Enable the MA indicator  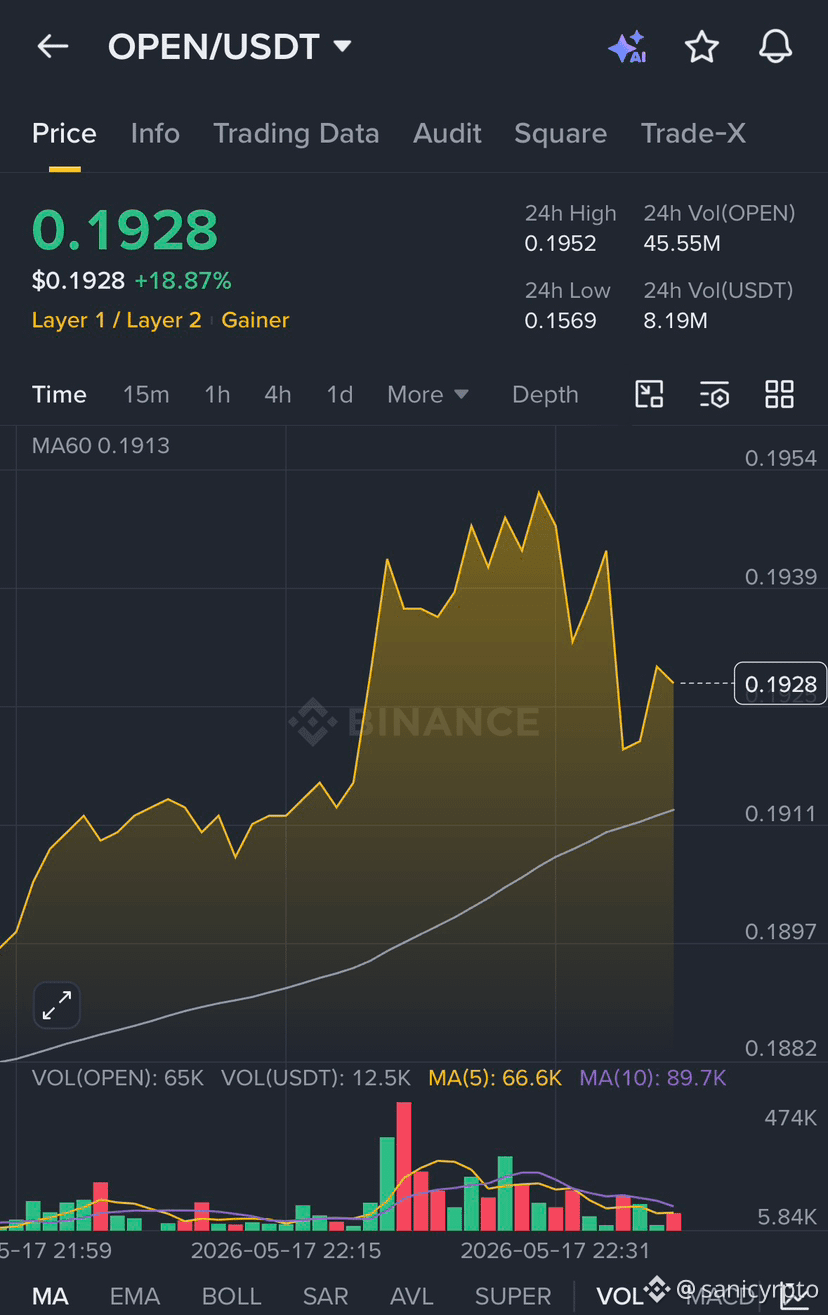50,1297
